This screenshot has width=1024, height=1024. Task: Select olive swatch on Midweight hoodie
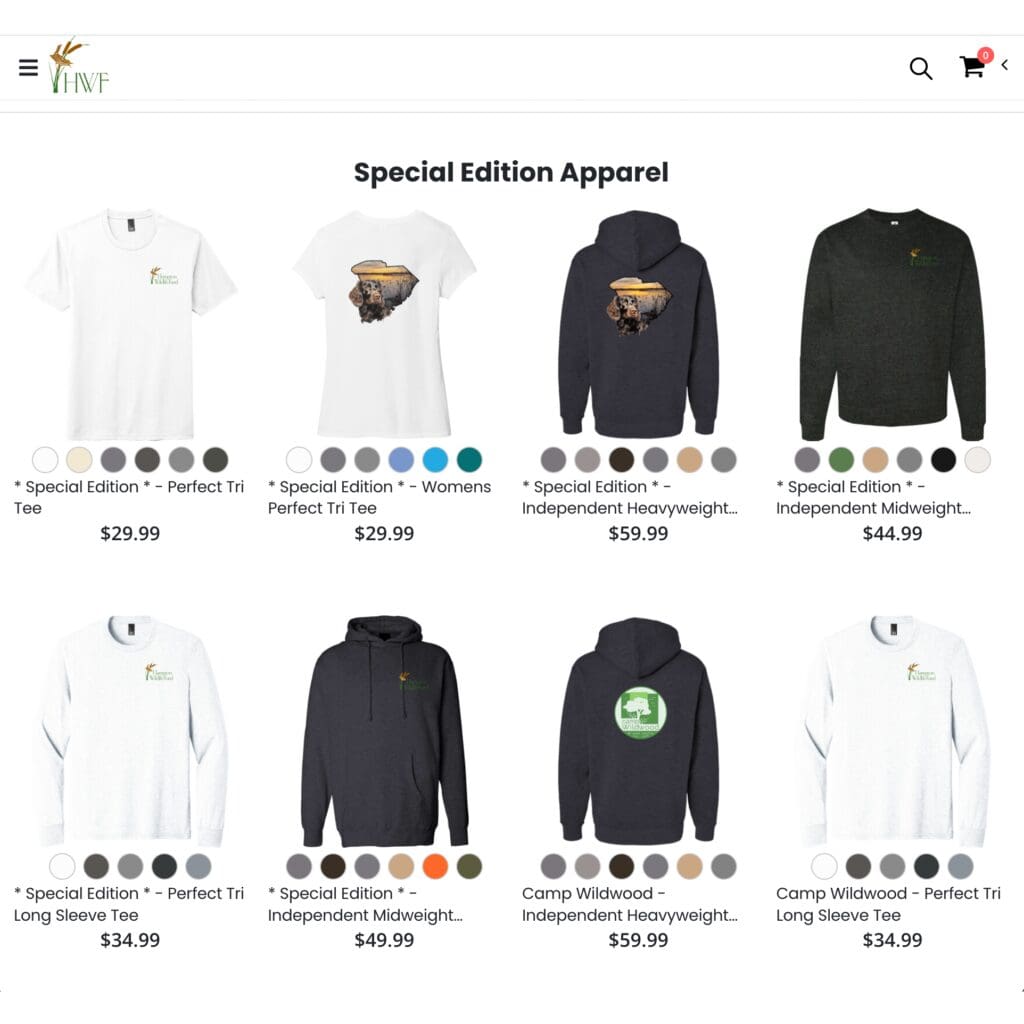click(469, 866)
